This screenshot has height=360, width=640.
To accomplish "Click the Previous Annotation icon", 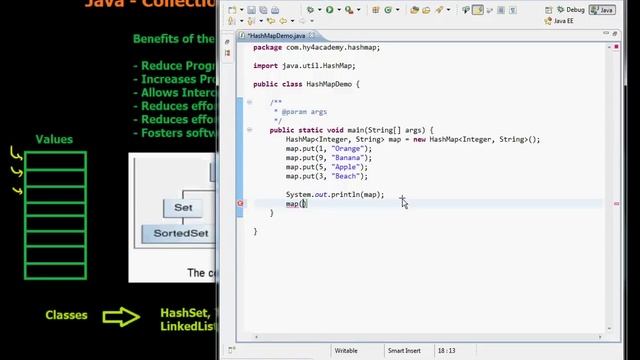I will tap(251, 21).
